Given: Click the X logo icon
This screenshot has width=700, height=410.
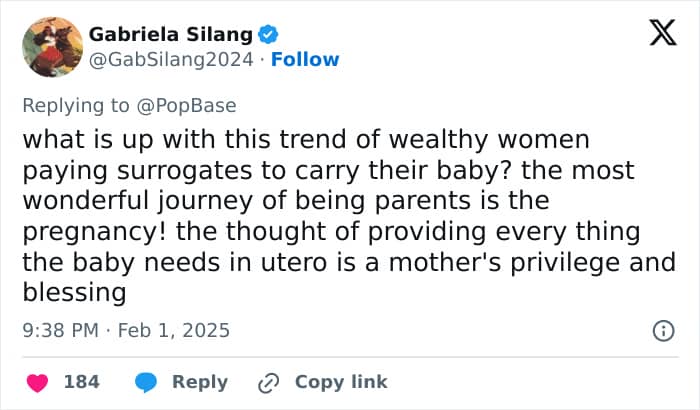Looking at the screenshot, I should 656,35.
